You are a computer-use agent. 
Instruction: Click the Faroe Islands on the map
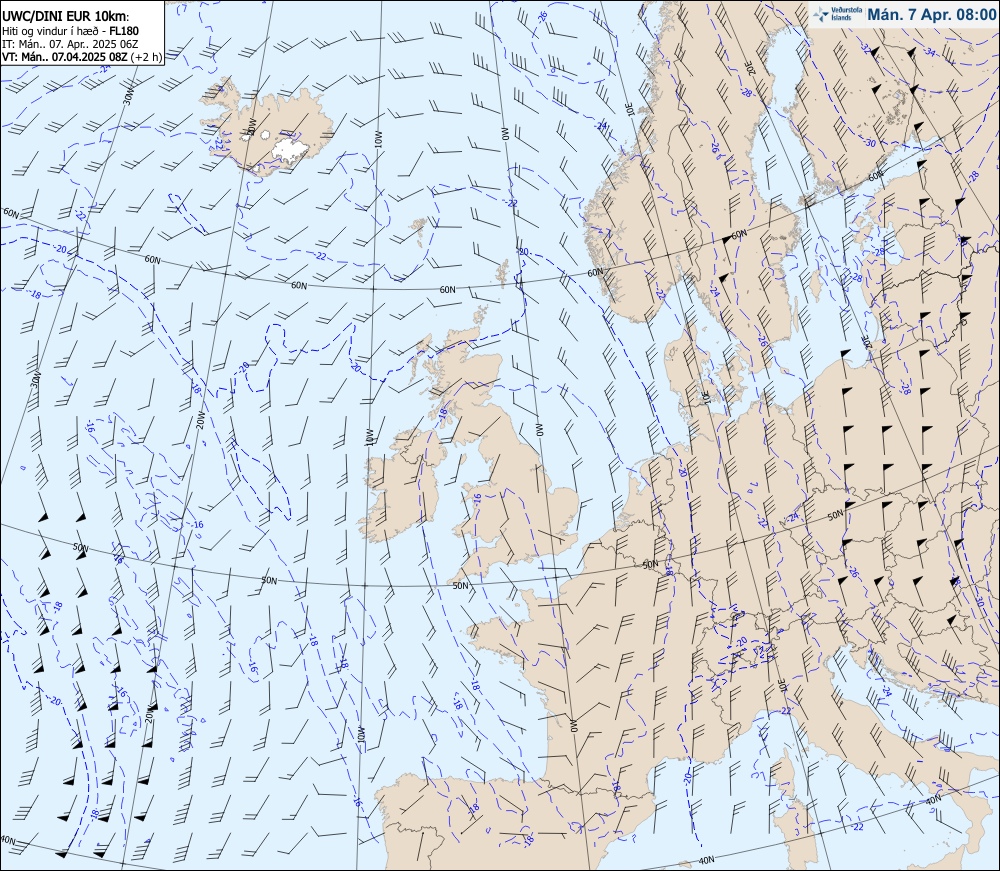coord(419,230)
